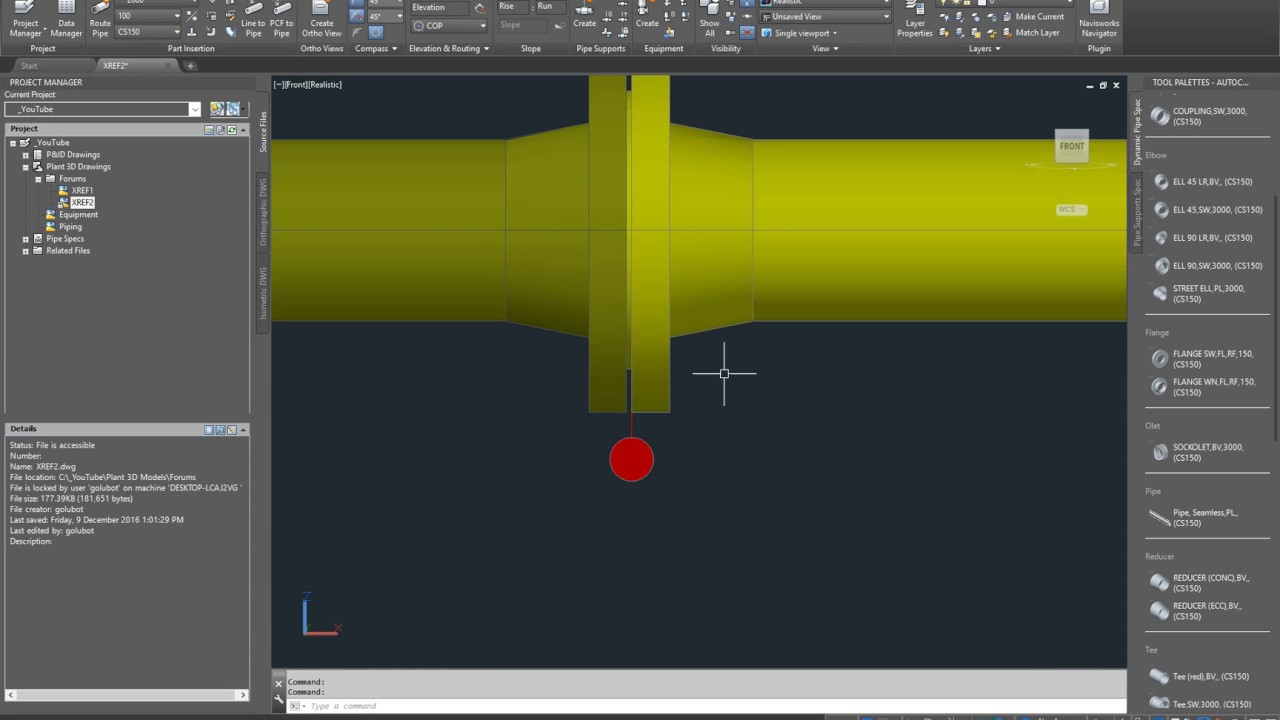This screenshot has width=1280, height=720.
Task: Create a pipe support
Action: pos(585,15)
